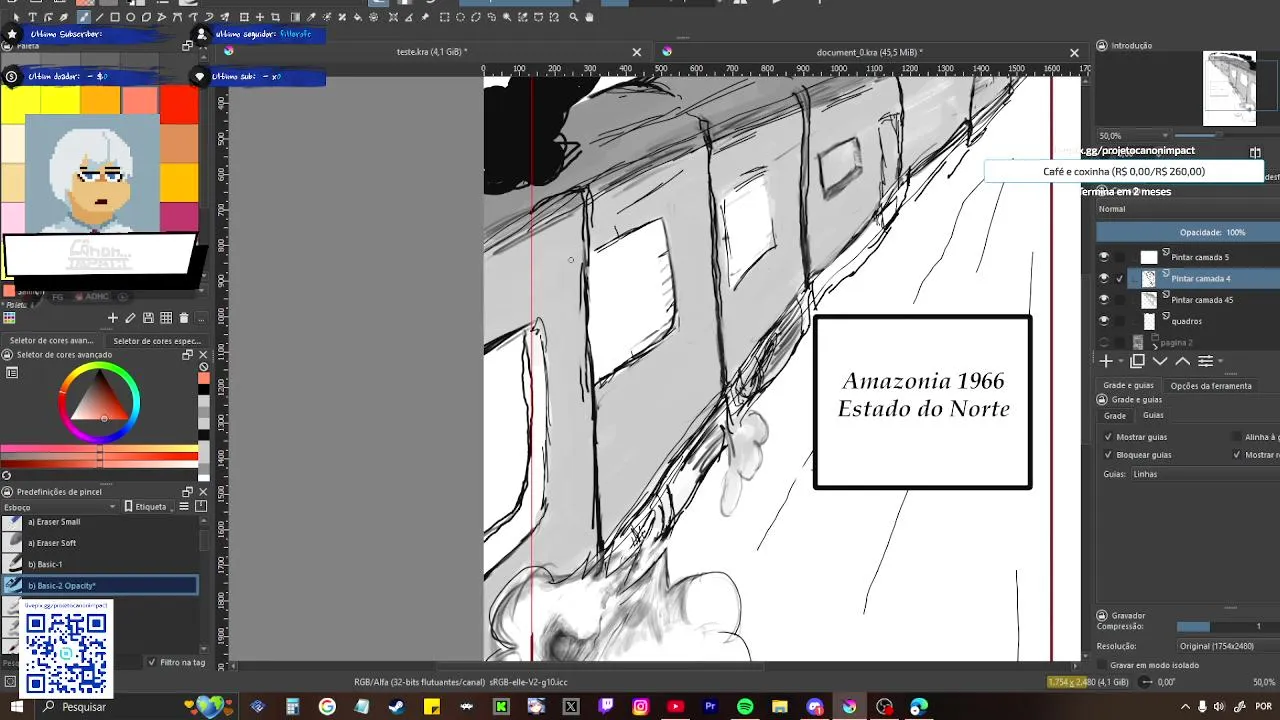Open the Resolução Original dropdown
Screen dimensions: 1280x720
(x=1228, y=646)
